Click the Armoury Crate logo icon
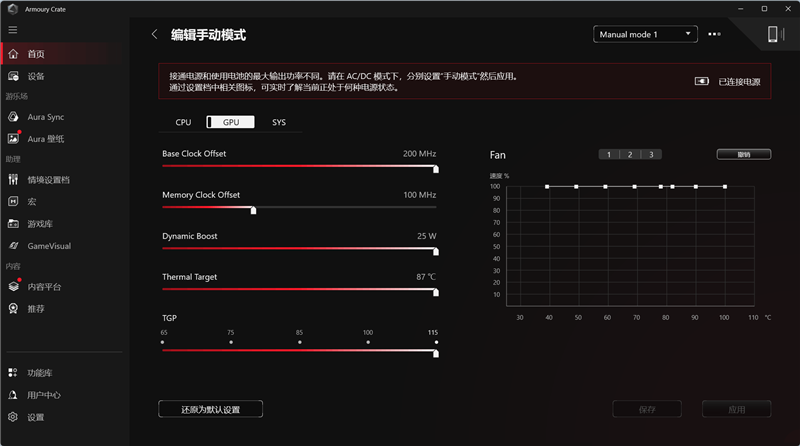The image size is (800, 446). (13, 9)
